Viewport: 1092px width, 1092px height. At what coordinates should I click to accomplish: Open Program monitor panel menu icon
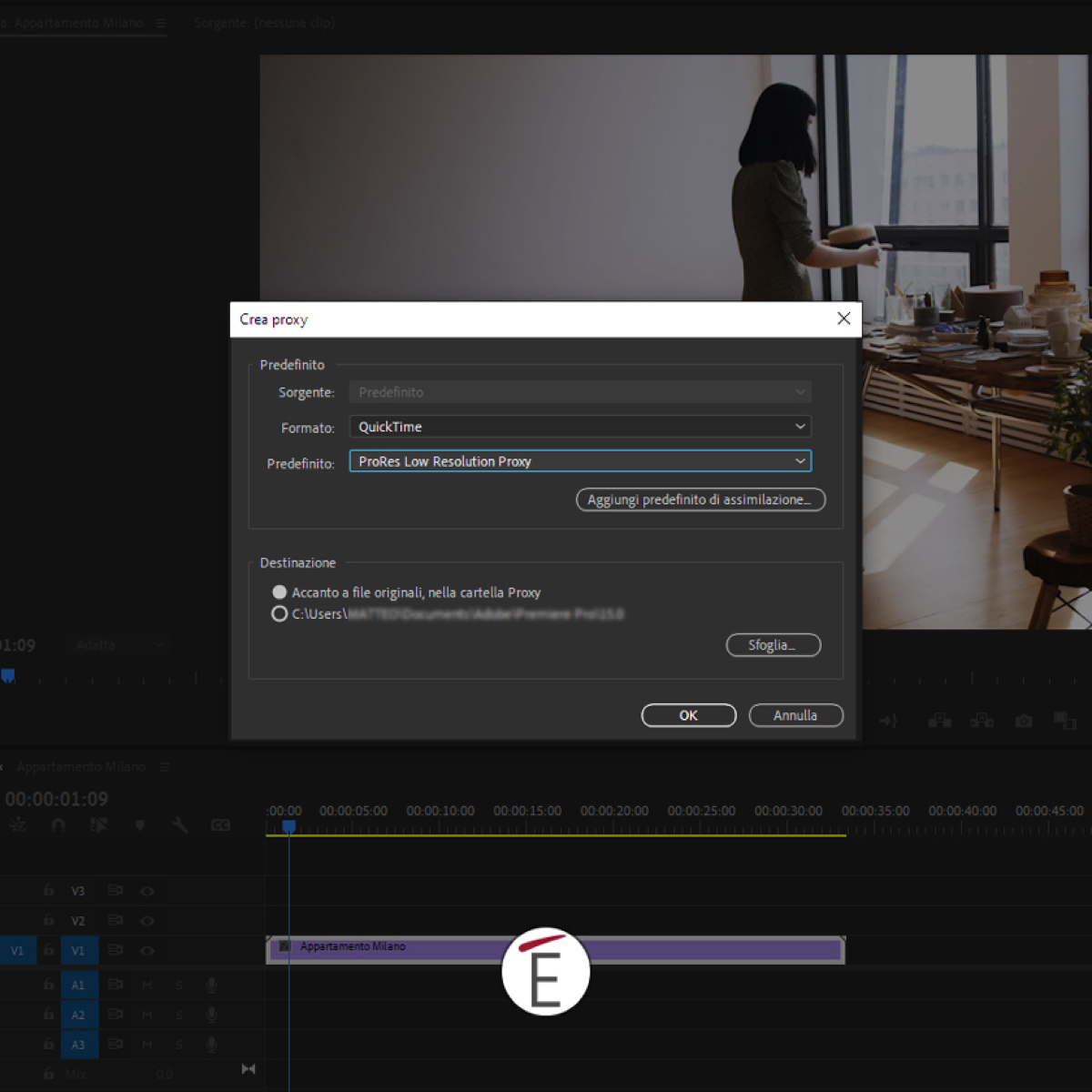point(160,23)
